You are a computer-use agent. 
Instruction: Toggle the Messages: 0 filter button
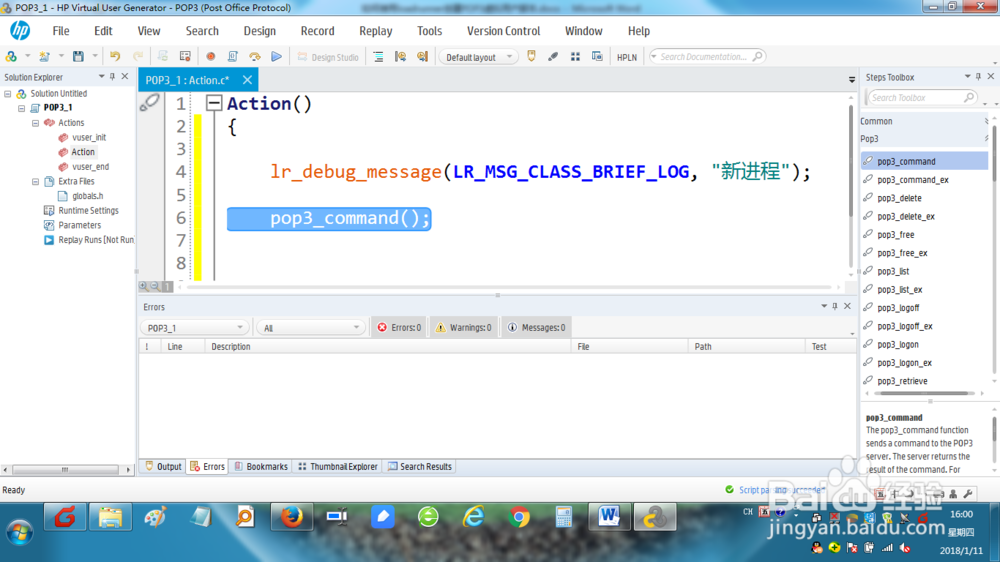pos(536,328)
